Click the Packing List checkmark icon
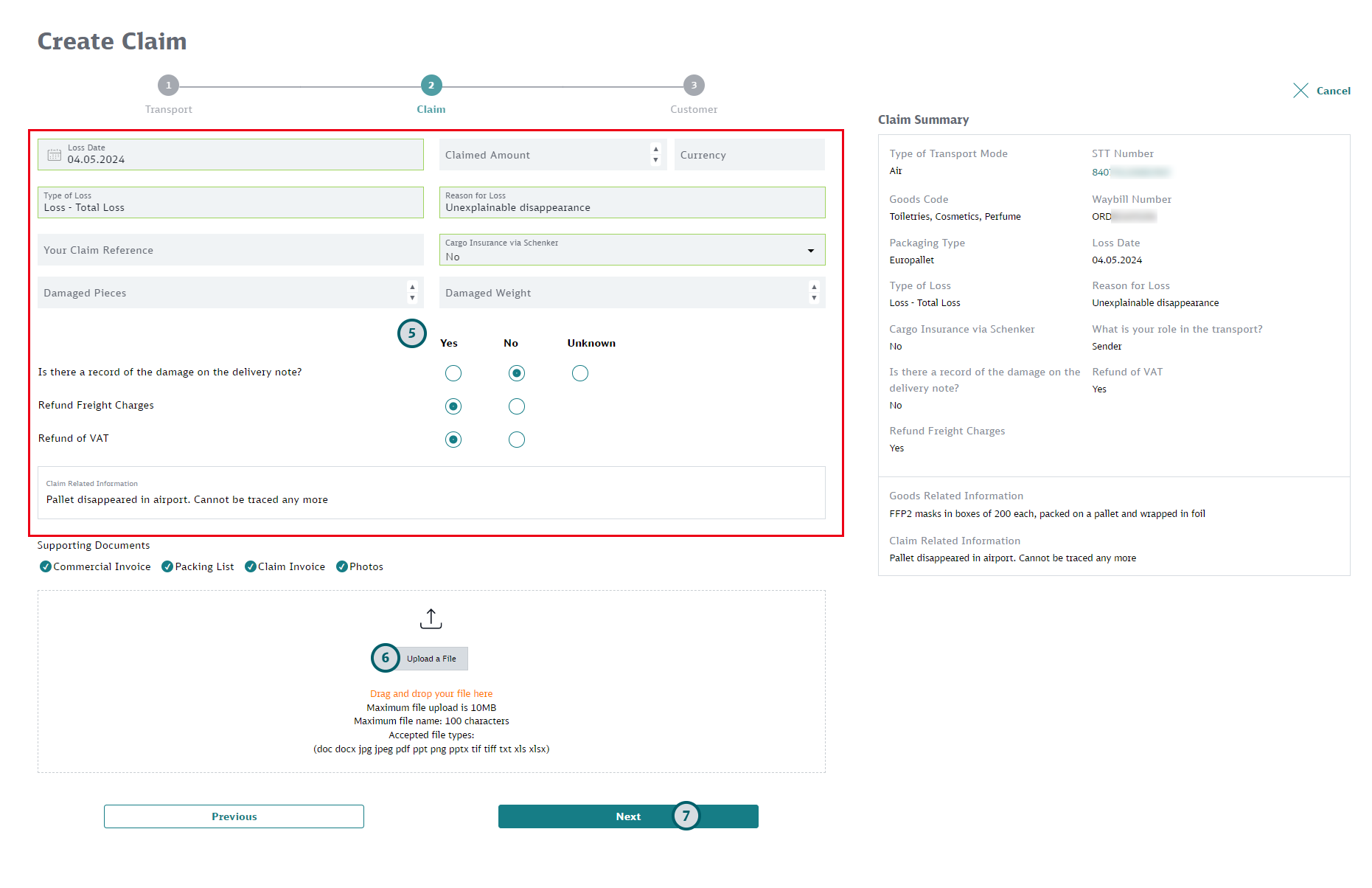The image size is (1372, 888). click(x=169, y=566)
